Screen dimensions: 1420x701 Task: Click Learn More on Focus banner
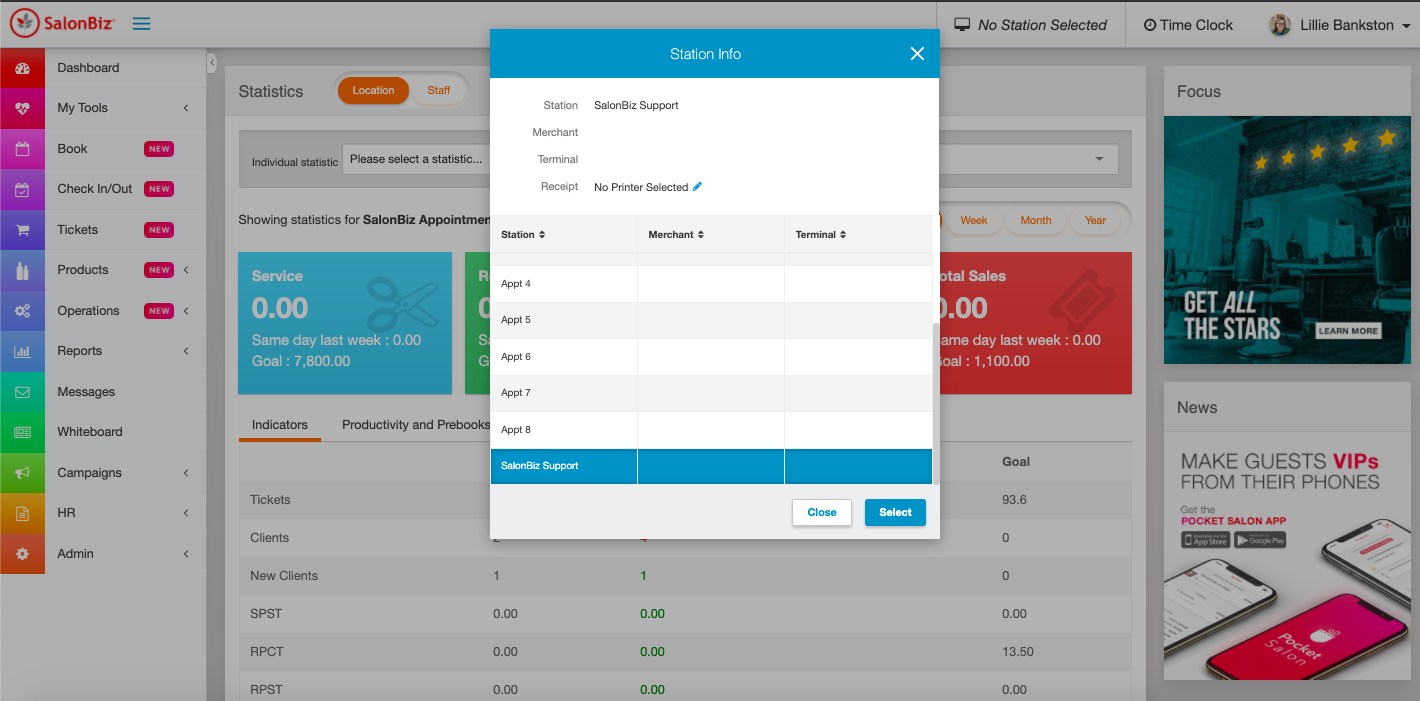[1348, 331]
